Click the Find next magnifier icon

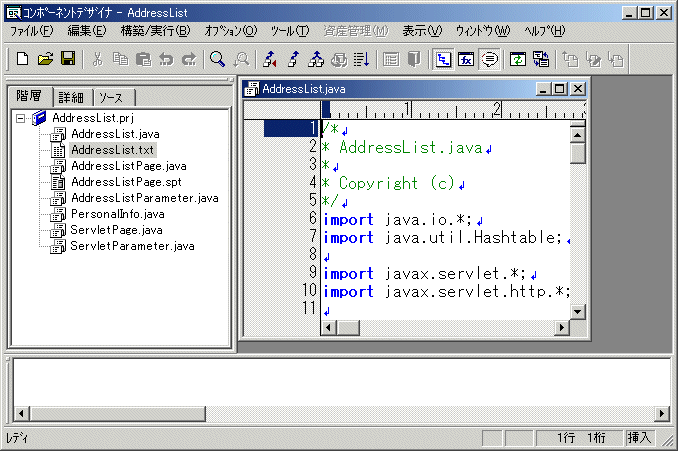click(x=241, y=59)
